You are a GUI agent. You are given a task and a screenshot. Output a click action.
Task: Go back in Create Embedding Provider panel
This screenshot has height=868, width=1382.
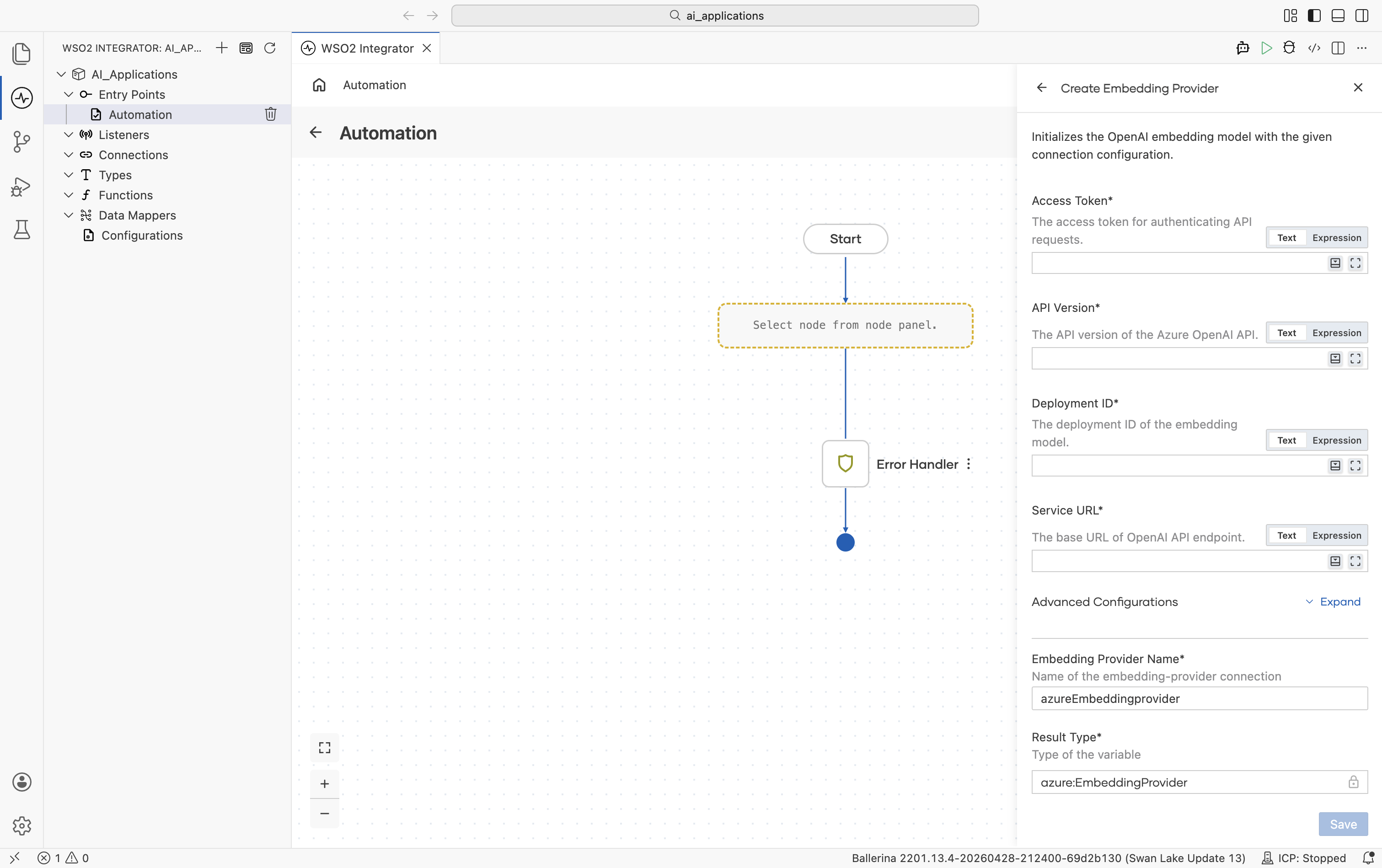(x=1042, y=88)
